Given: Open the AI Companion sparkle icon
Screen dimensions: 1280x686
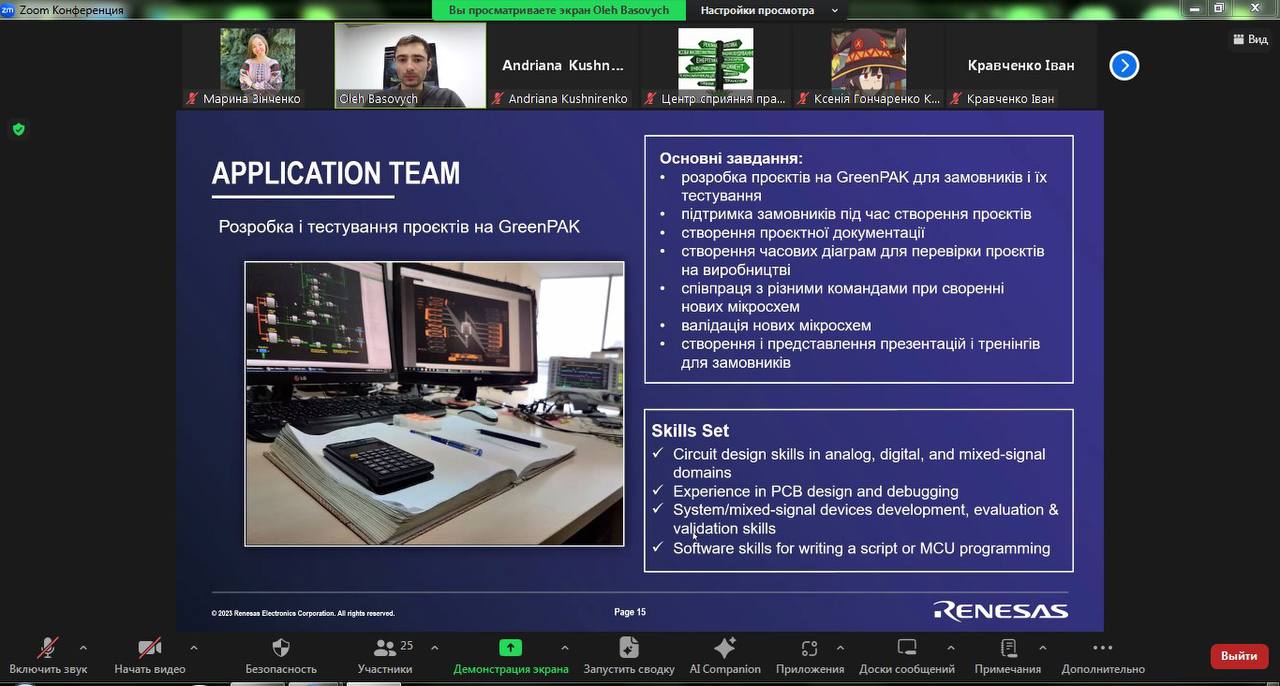Looking at the screenshot, I should (x=725, y=648).
